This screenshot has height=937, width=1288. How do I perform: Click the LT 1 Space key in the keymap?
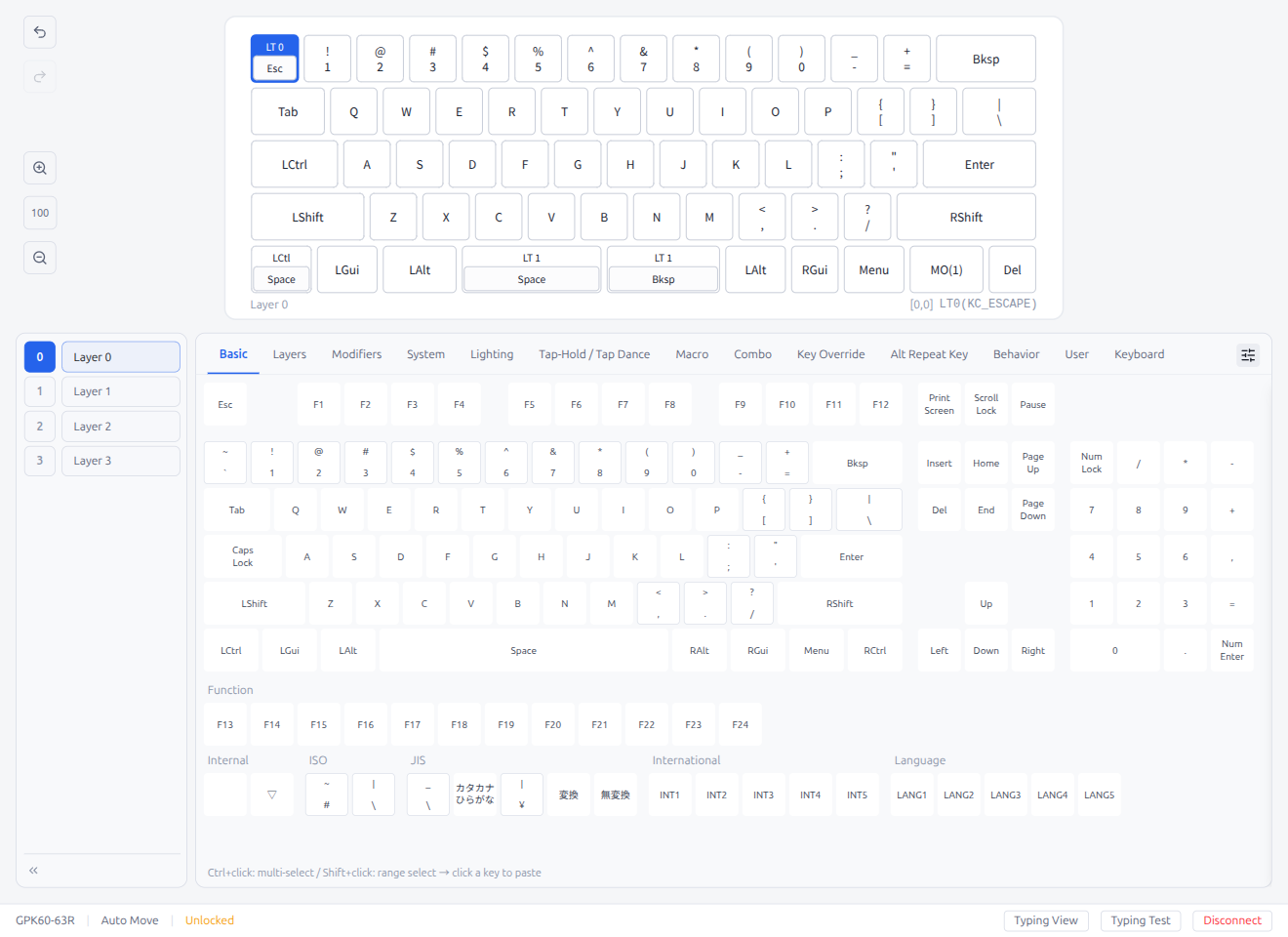531,269
